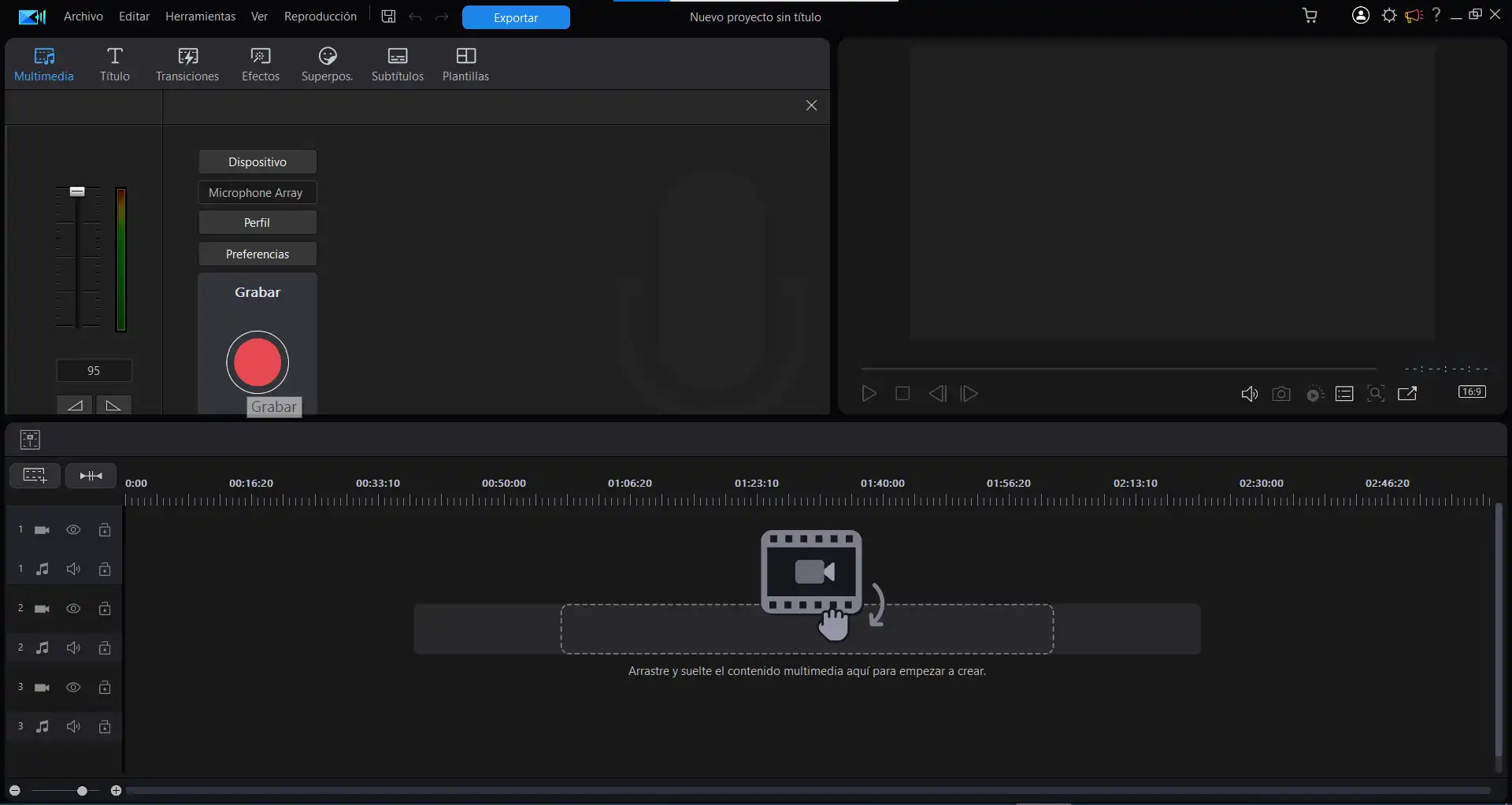Take a snapshot of the preview
Viewport: 1512px width, 805px height.
tap(1281, 394)
